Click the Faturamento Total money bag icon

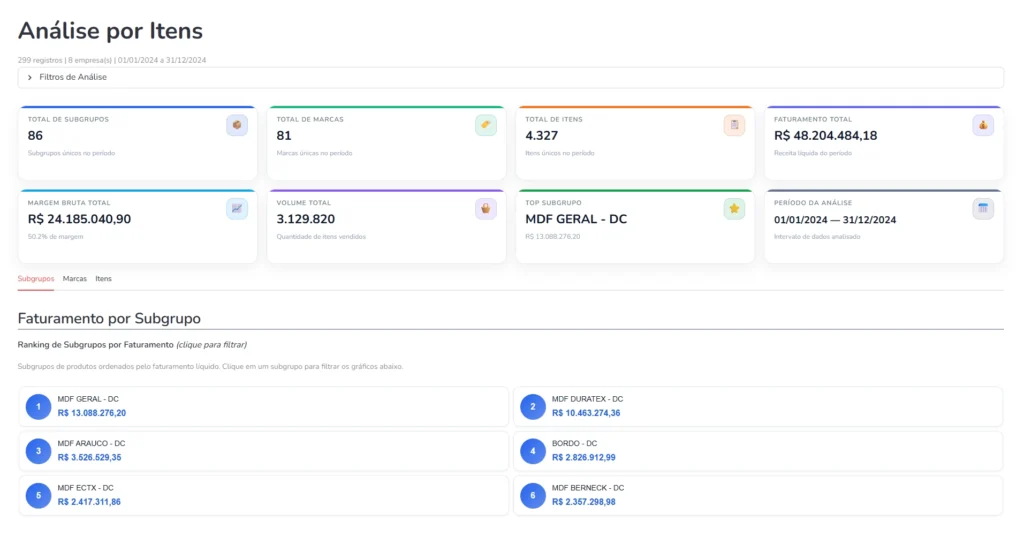tap(983, 125)
